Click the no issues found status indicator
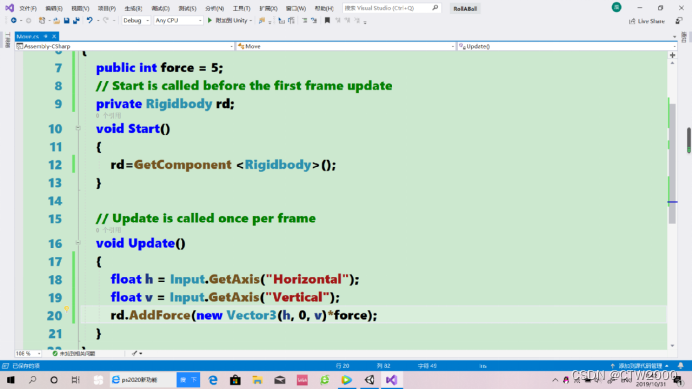Viewport: 693px width, 390px height. pos(74,353)
